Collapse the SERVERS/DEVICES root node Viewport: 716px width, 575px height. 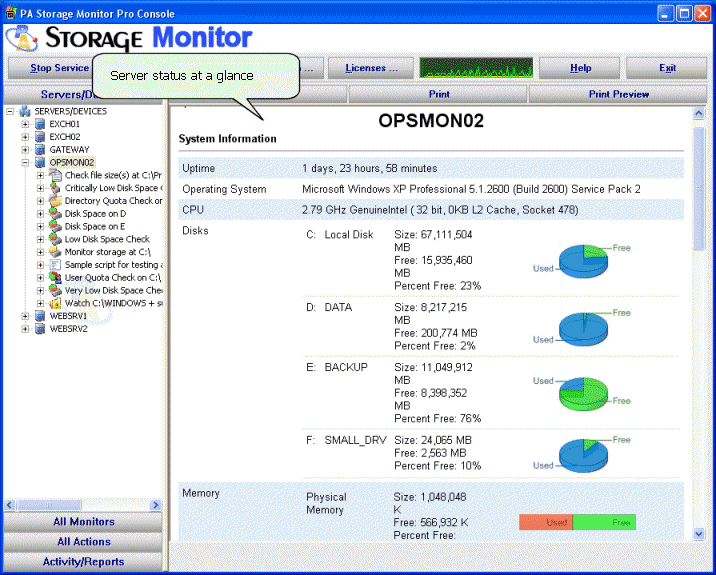pyautogui.click(x=10, y=111)
